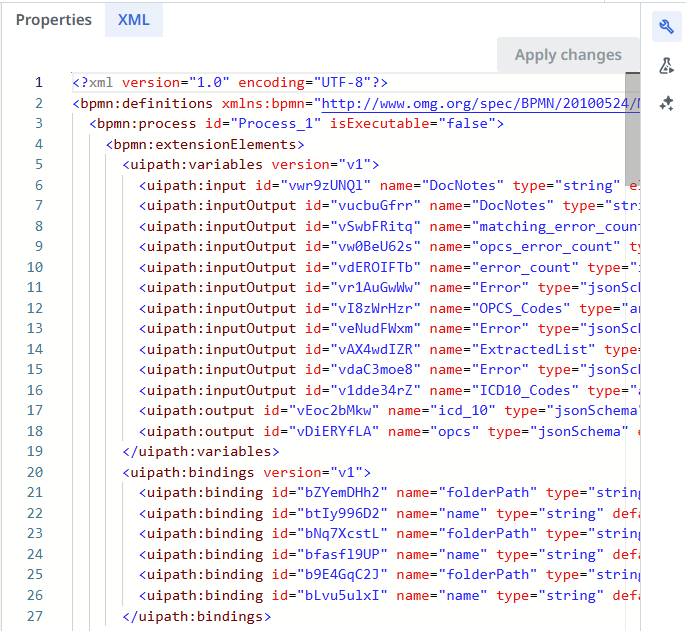Click the editor's vertical scrollbar thumb
686x631 pixels.
tap(632, 110)
